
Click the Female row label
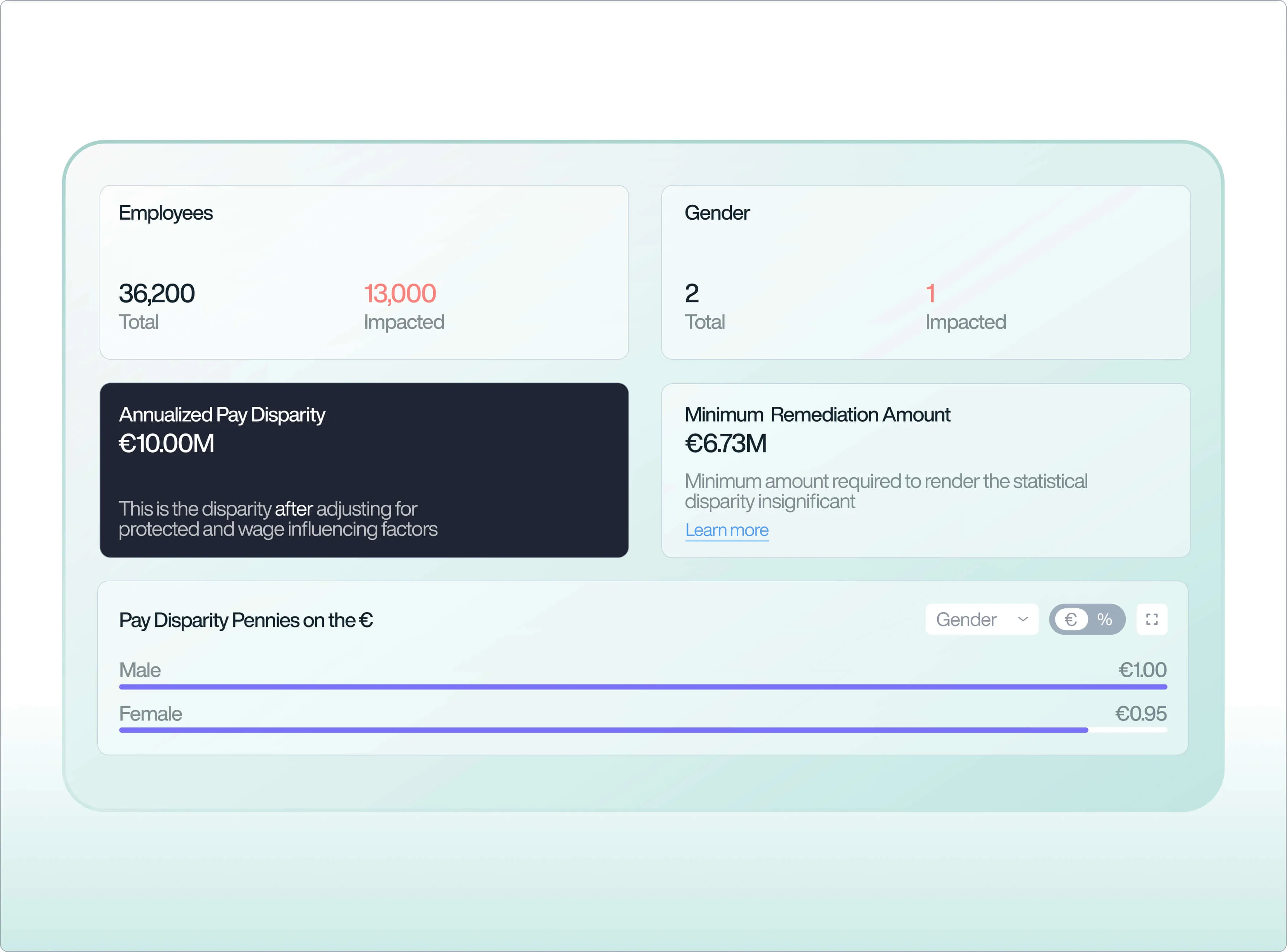pyautogui.click(x=150, y=713)
